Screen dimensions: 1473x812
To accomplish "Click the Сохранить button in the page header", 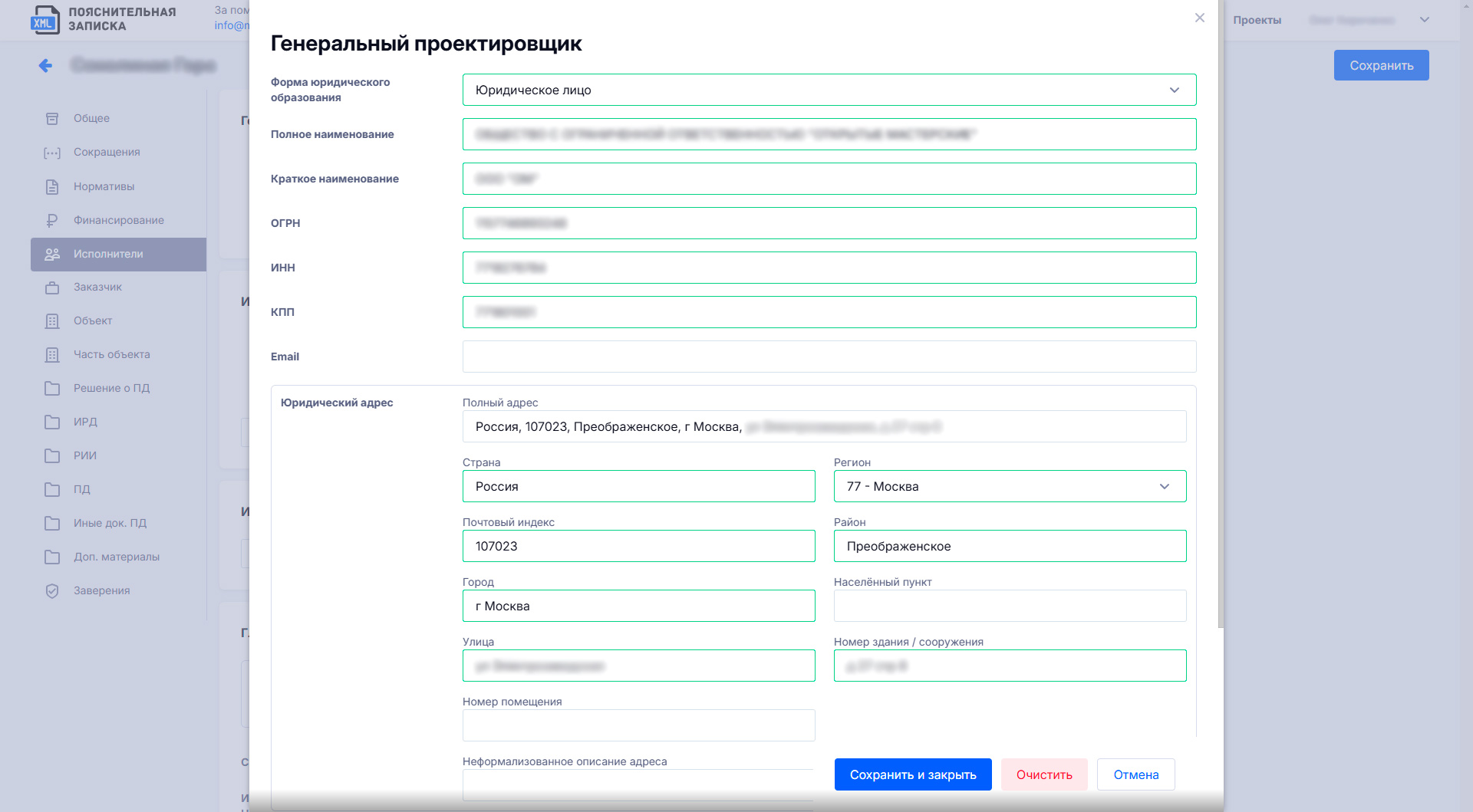I will click(x=1382, y=65).
